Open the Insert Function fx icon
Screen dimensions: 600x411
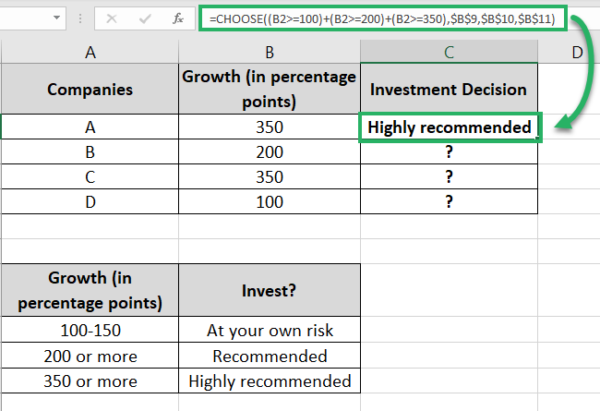(x=178, y=18)
